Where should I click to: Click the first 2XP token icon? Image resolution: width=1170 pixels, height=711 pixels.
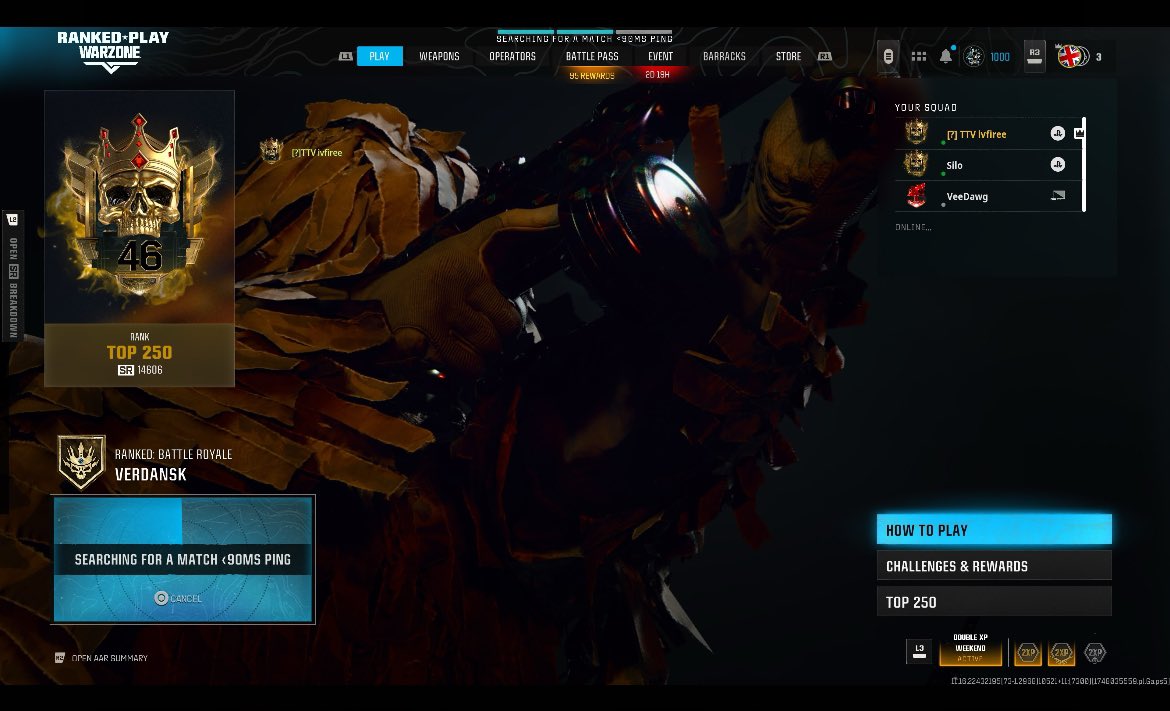[x=1028, y=653]
